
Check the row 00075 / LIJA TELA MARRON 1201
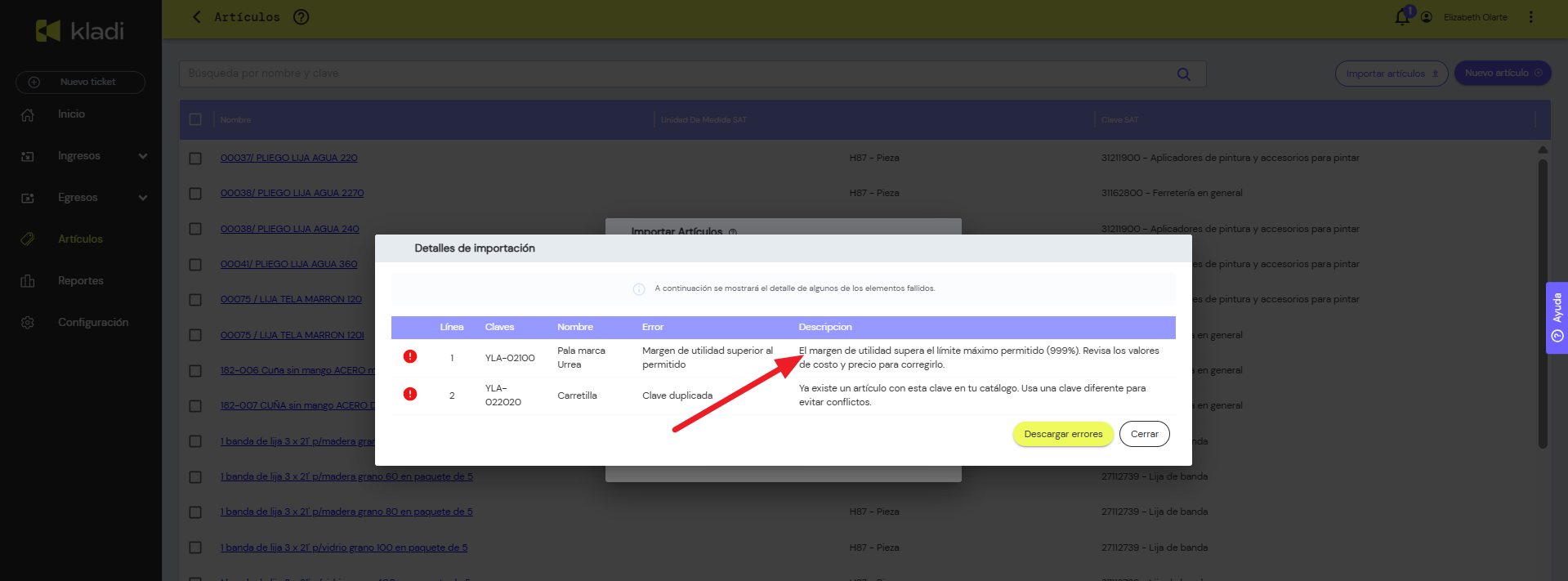coord(195,335)
